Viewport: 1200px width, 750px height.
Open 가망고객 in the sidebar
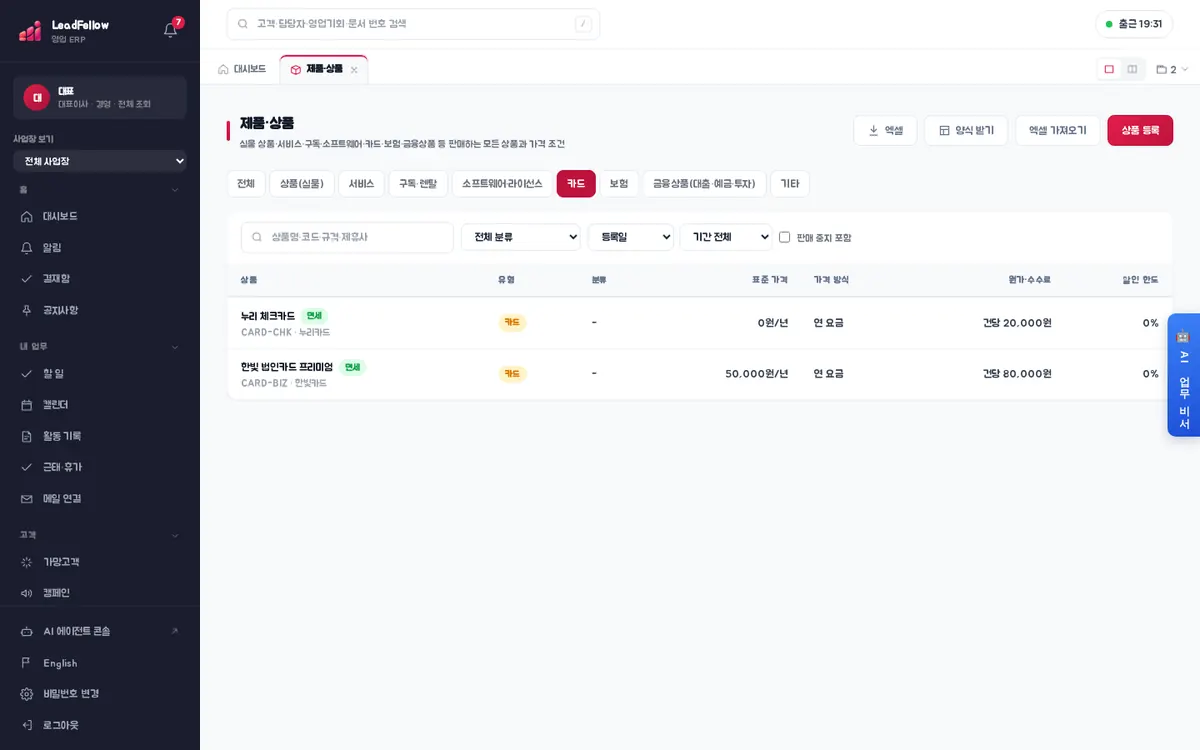coord(100,562)
